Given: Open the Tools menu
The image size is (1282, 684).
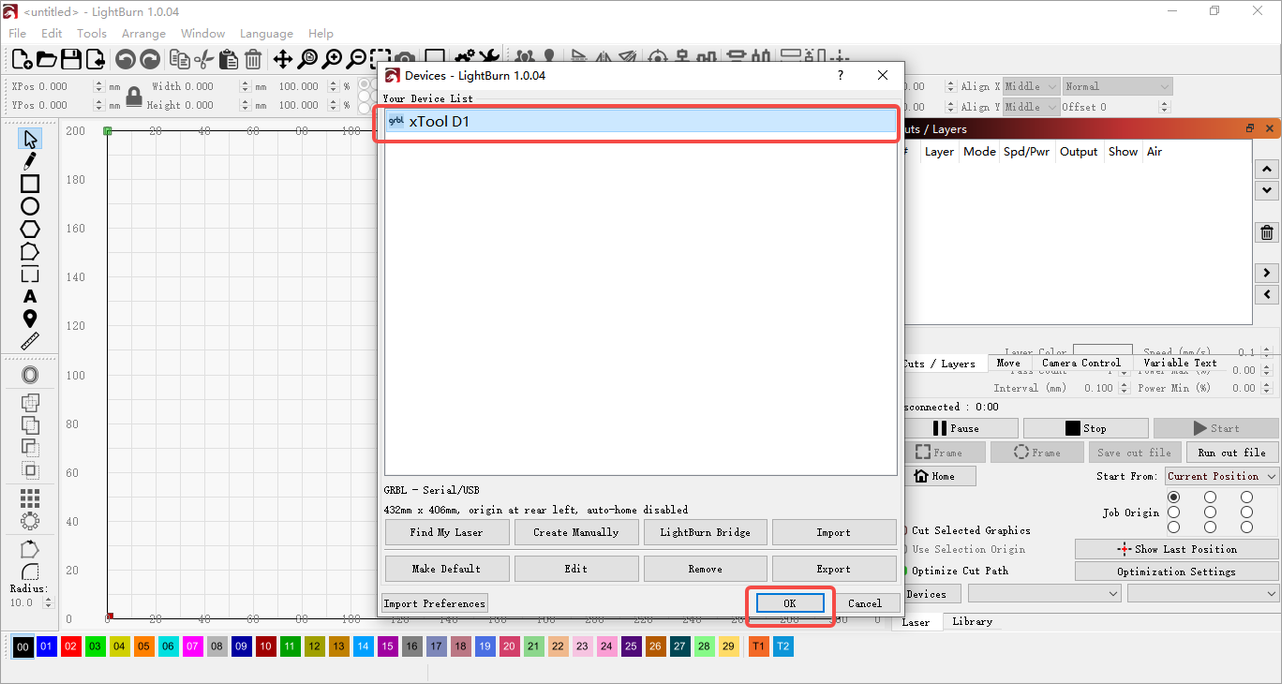Looking at the screenshot, I should 91,33.
